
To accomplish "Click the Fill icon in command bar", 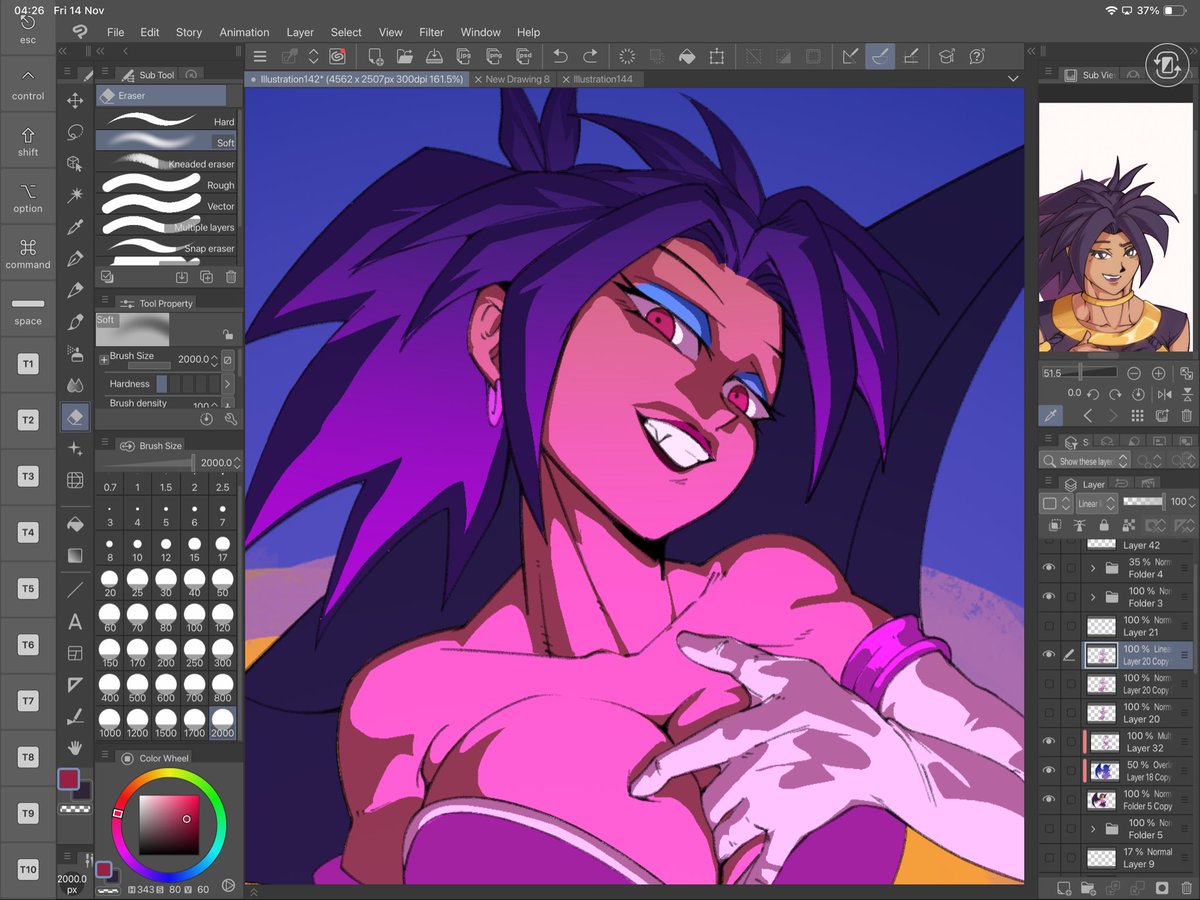I will (x=687, y=56).
